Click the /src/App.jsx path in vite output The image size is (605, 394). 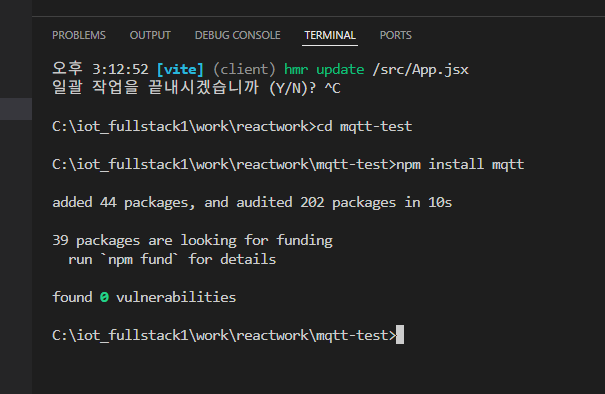click(420, 69)
